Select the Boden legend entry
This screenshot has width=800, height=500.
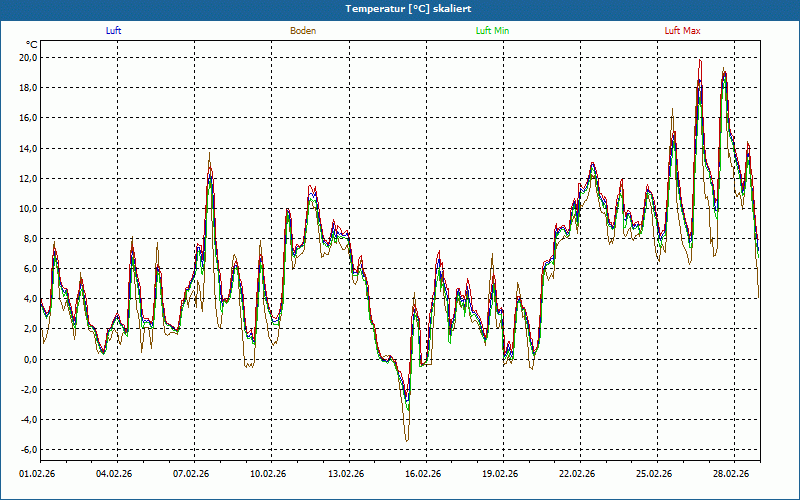pos(303,31)
